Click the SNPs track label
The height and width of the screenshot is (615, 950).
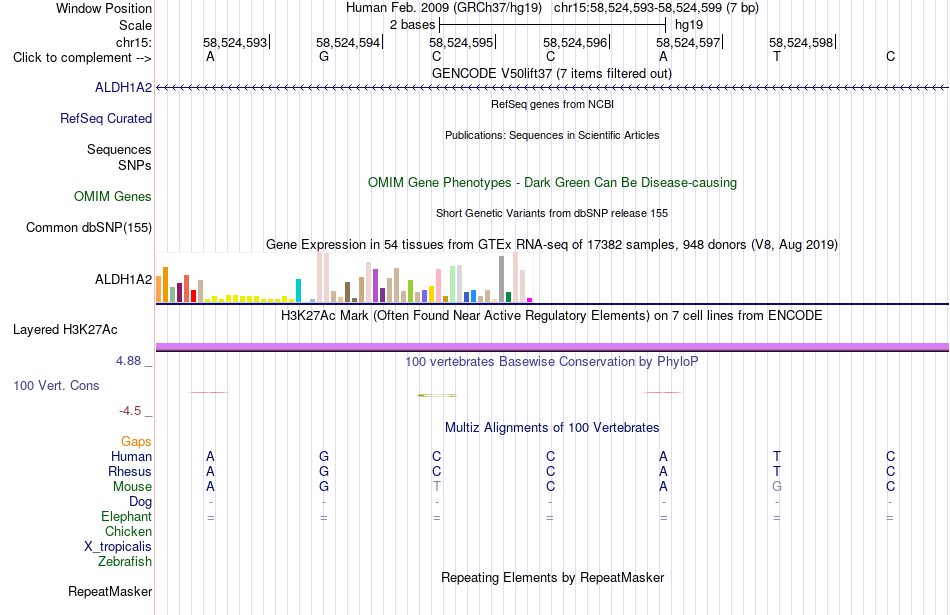tap(135, 165)
